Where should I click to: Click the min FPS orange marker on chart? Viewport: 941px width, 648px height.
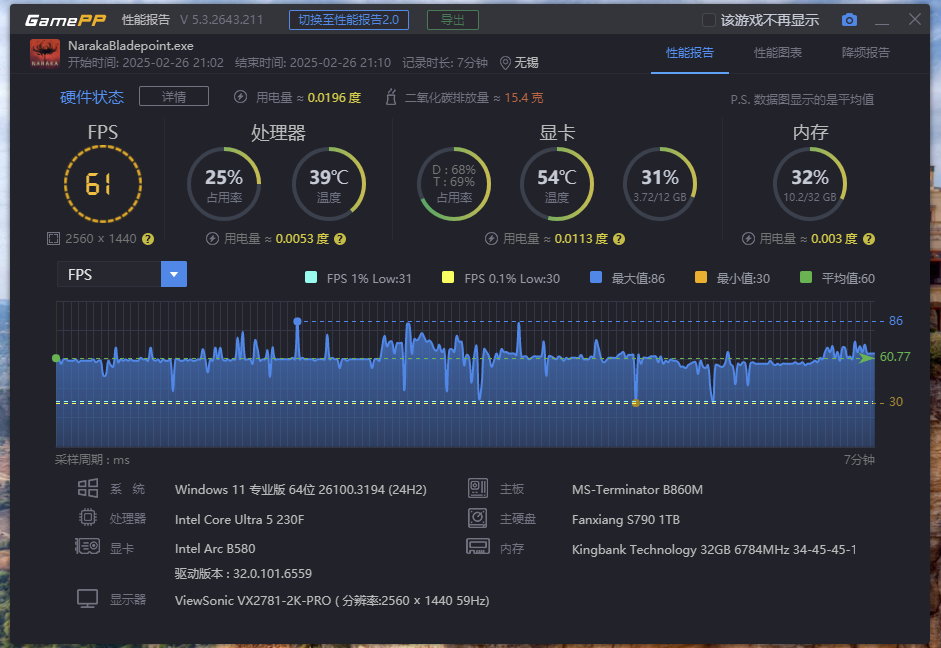[x=636, y=403]
